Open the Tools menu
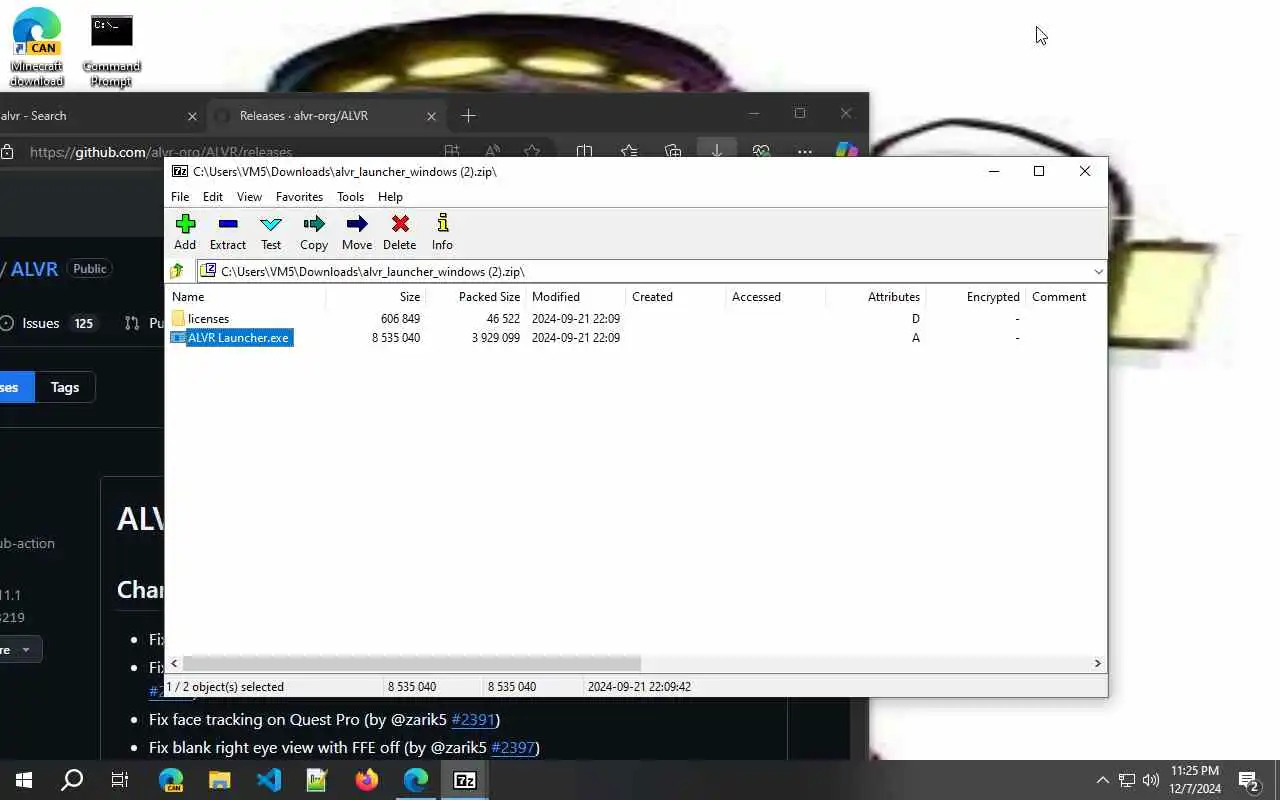Image resolution: width=1280 pixels, height=800 pixels. coord(350,197)
